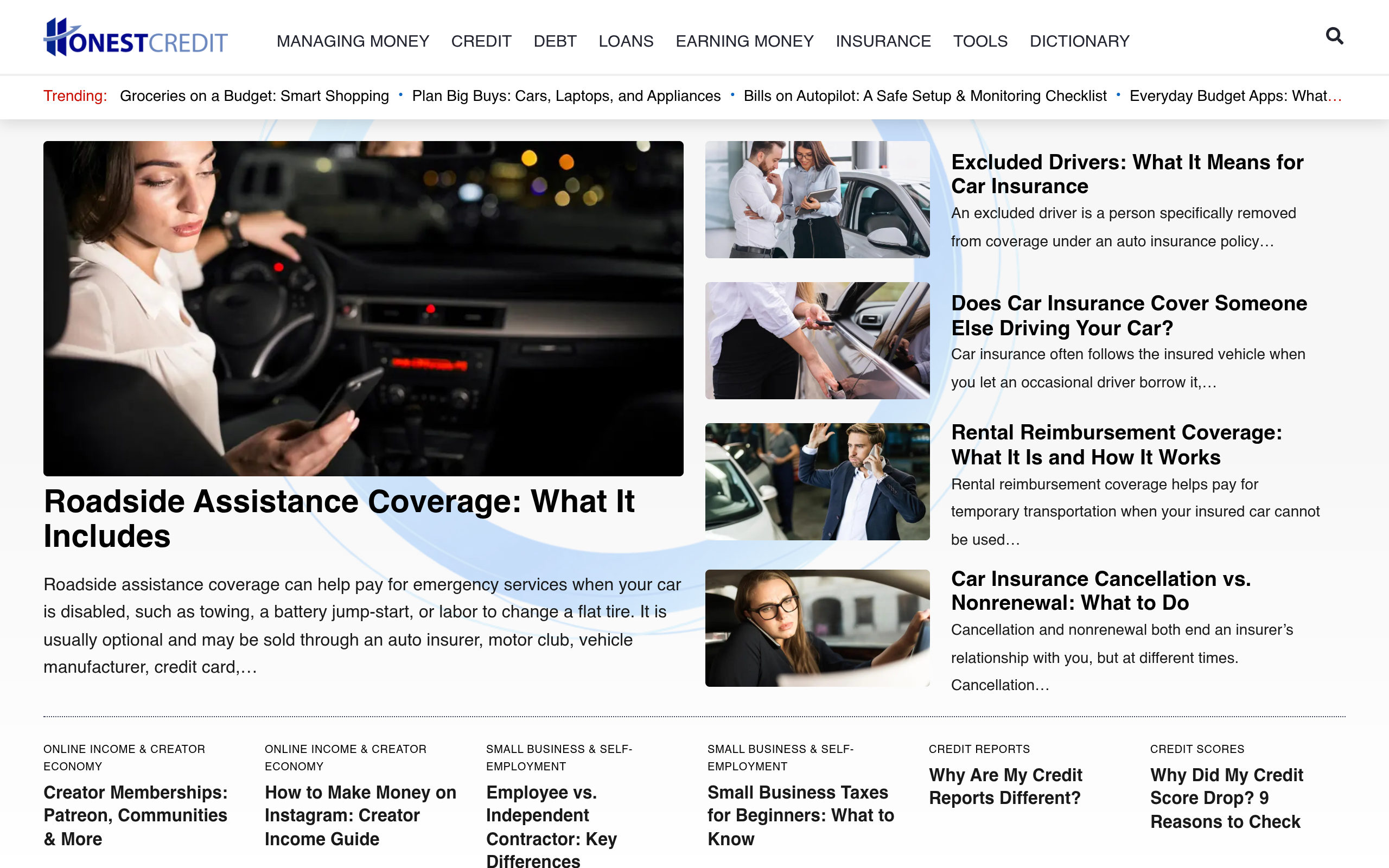Click the red 'Trending:' label
This screenshot has height=868, width=1389.
(x=75, y=96)
